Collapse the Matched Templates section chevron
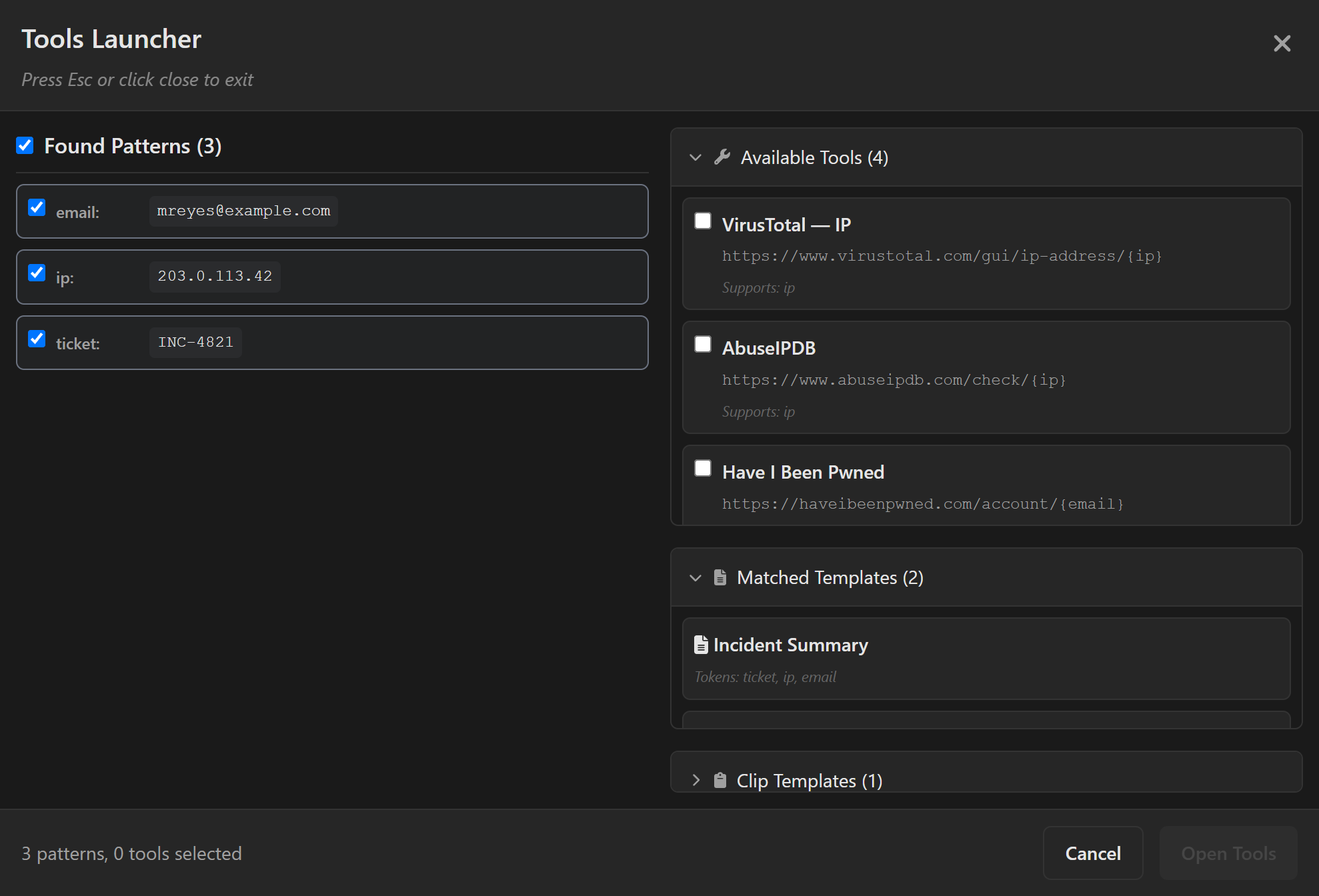This screenshot has height=896, width=1319. (x=696, y=577)
